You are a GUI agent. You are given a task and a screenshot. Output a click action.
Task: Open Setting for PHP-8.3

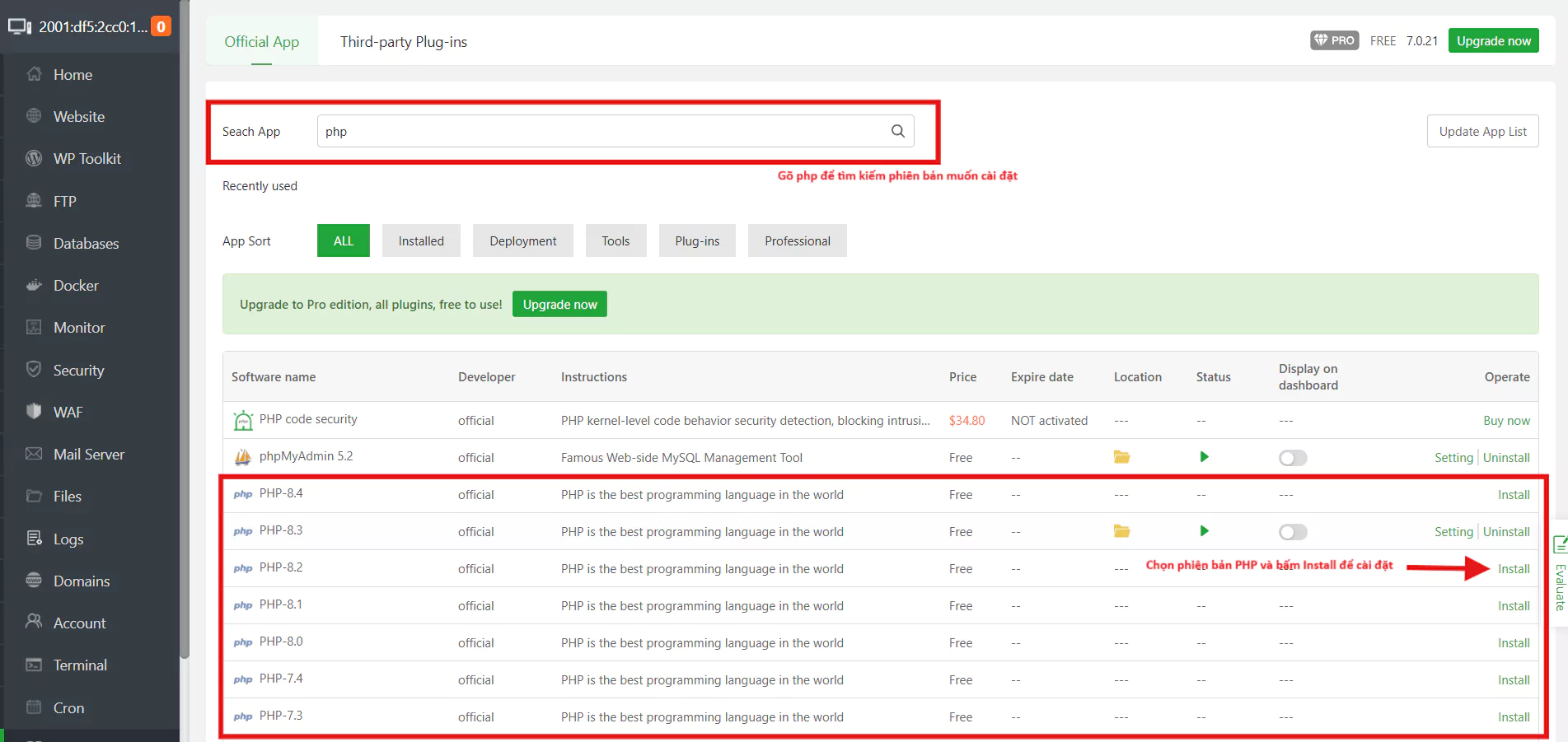click(x=1453, y=531)
